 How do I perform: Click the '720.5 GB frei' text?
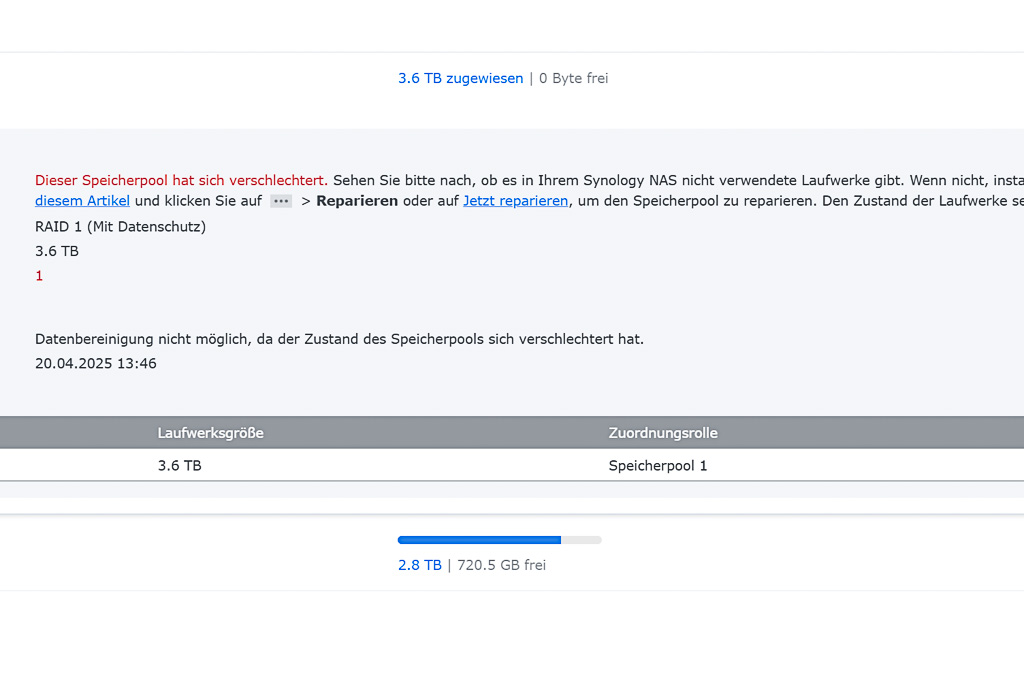[x=502, y=565]
